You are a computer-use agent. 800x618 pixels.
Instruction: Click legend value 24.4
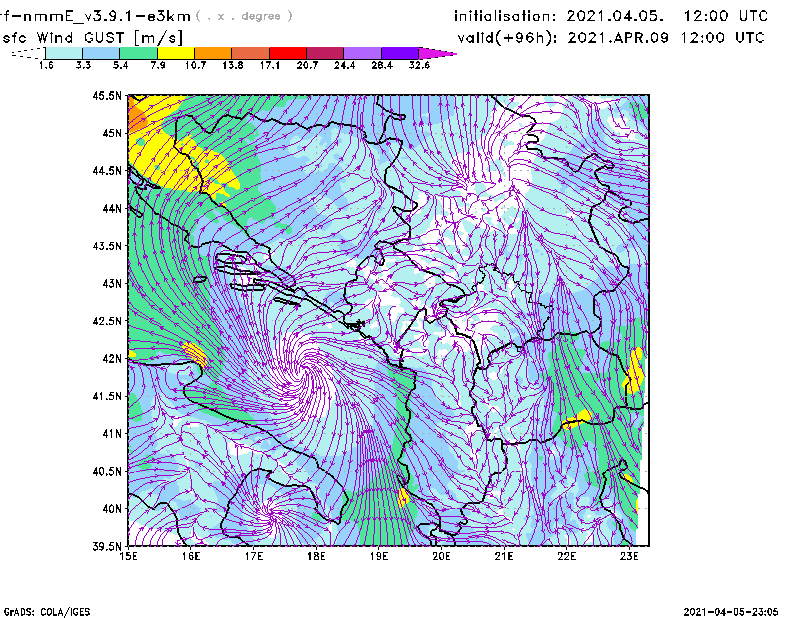pyautogui.click(x=344, y=65)
